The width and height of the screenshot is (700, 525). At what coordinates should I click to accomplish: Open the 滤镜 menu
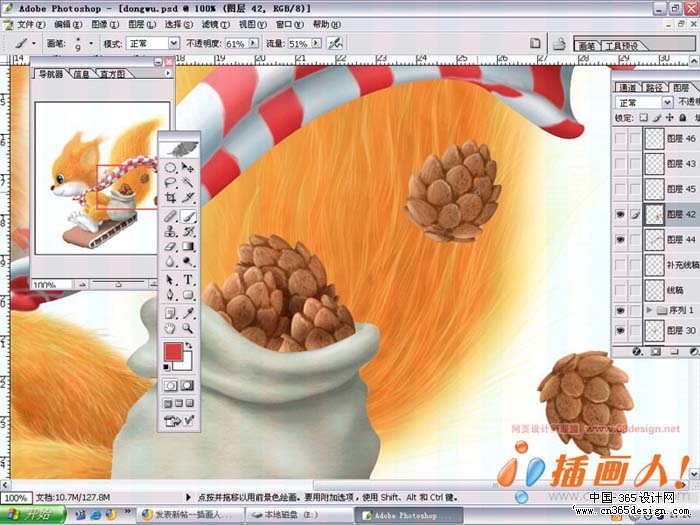tap(216, 25)
